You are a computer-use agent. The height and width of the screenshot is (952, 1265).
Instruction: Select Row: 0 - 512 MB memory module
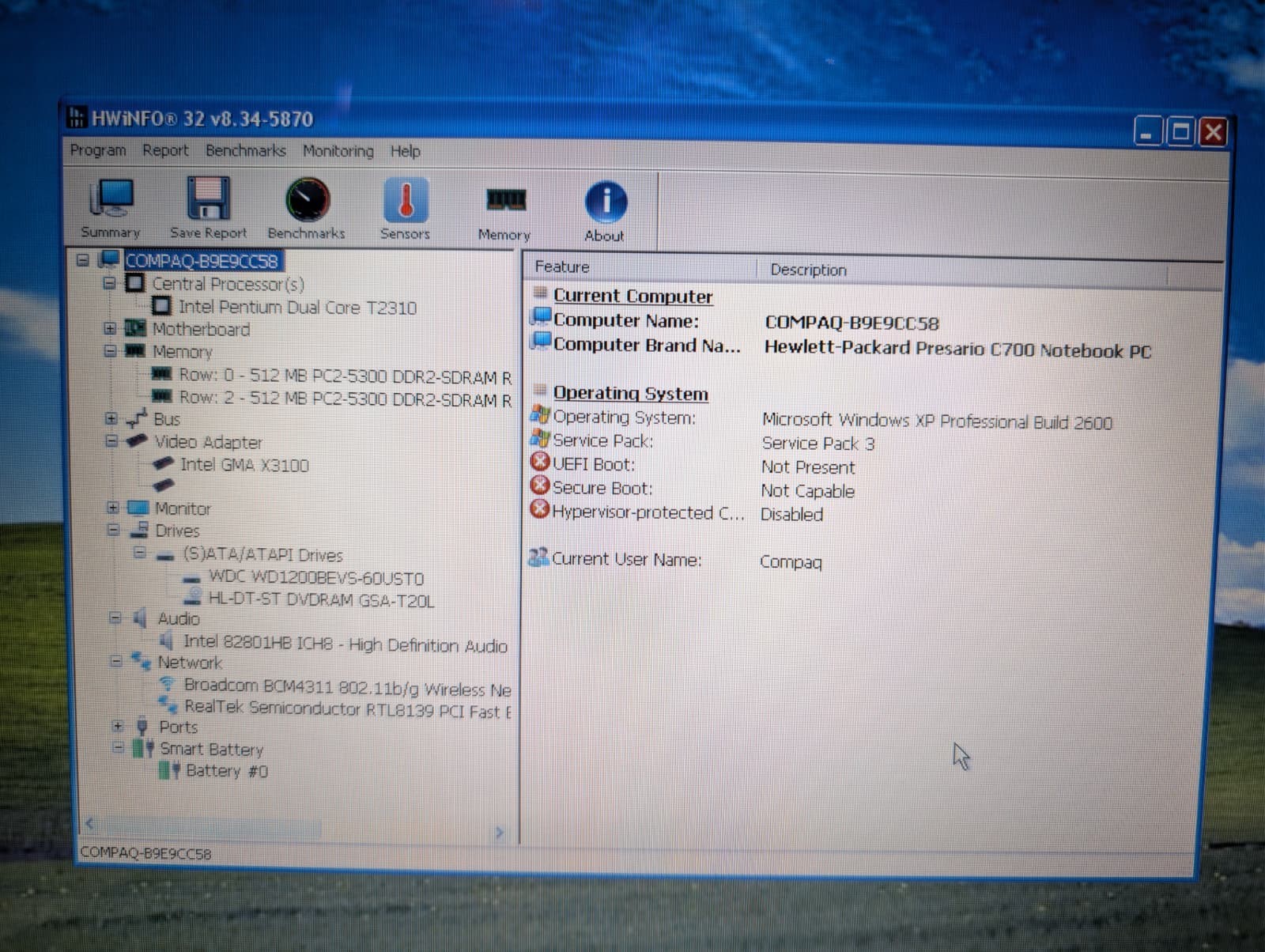345,376
